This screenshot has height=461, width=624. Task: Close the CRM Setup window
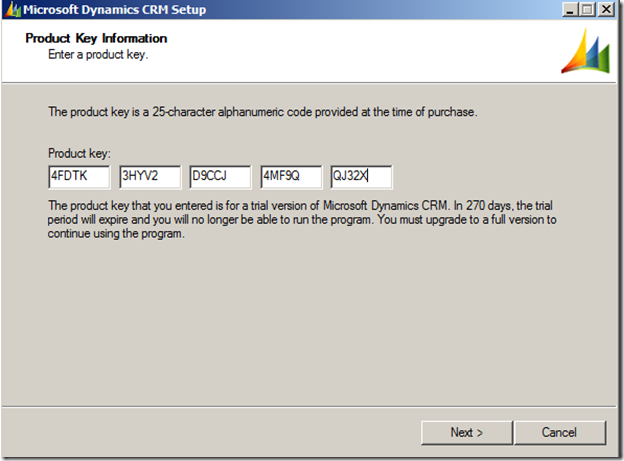(606, 9)
